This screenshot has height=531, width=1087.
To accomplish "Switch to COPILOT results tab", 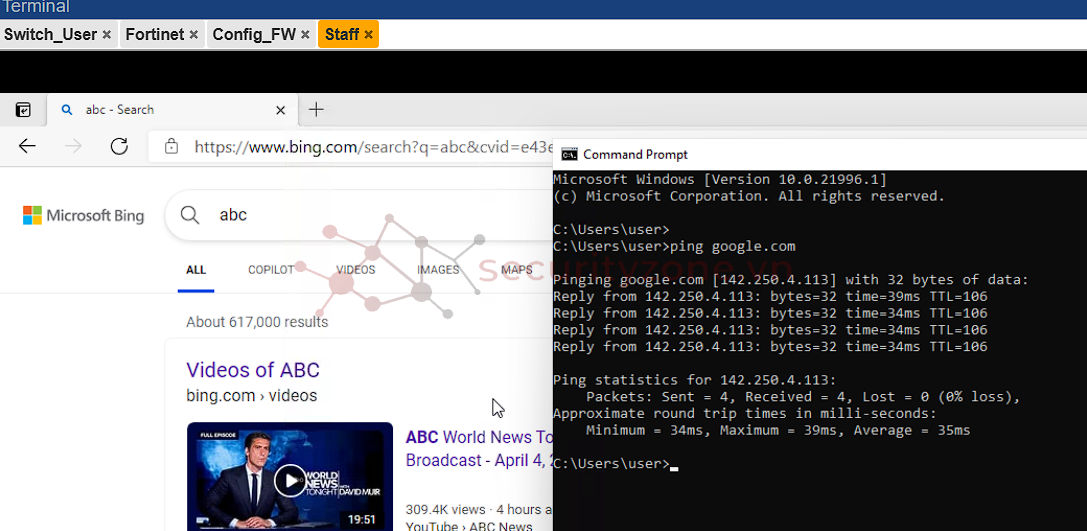I will (271, 270).
